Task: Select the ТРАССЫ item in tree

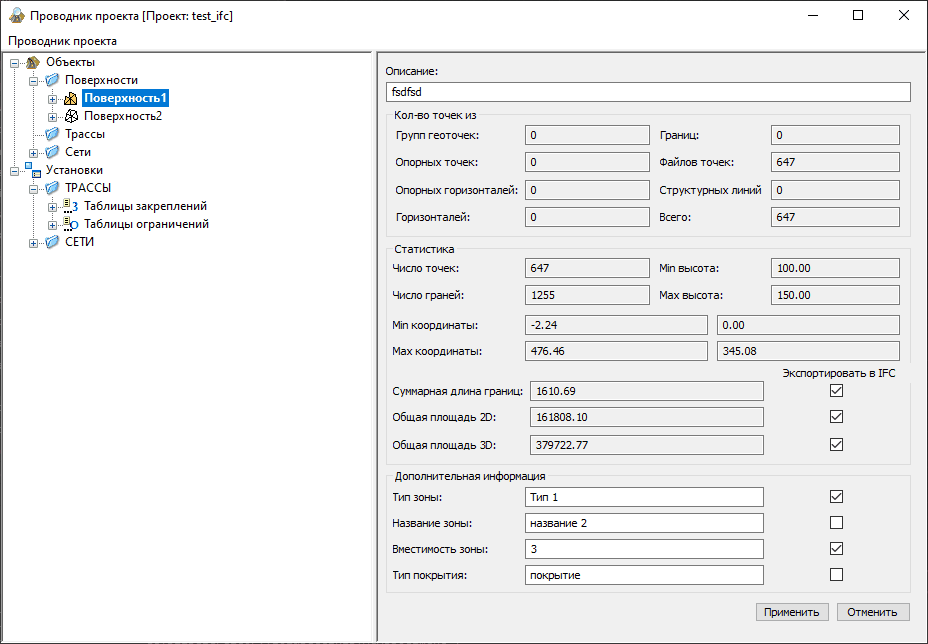Action: click(88, 188)
